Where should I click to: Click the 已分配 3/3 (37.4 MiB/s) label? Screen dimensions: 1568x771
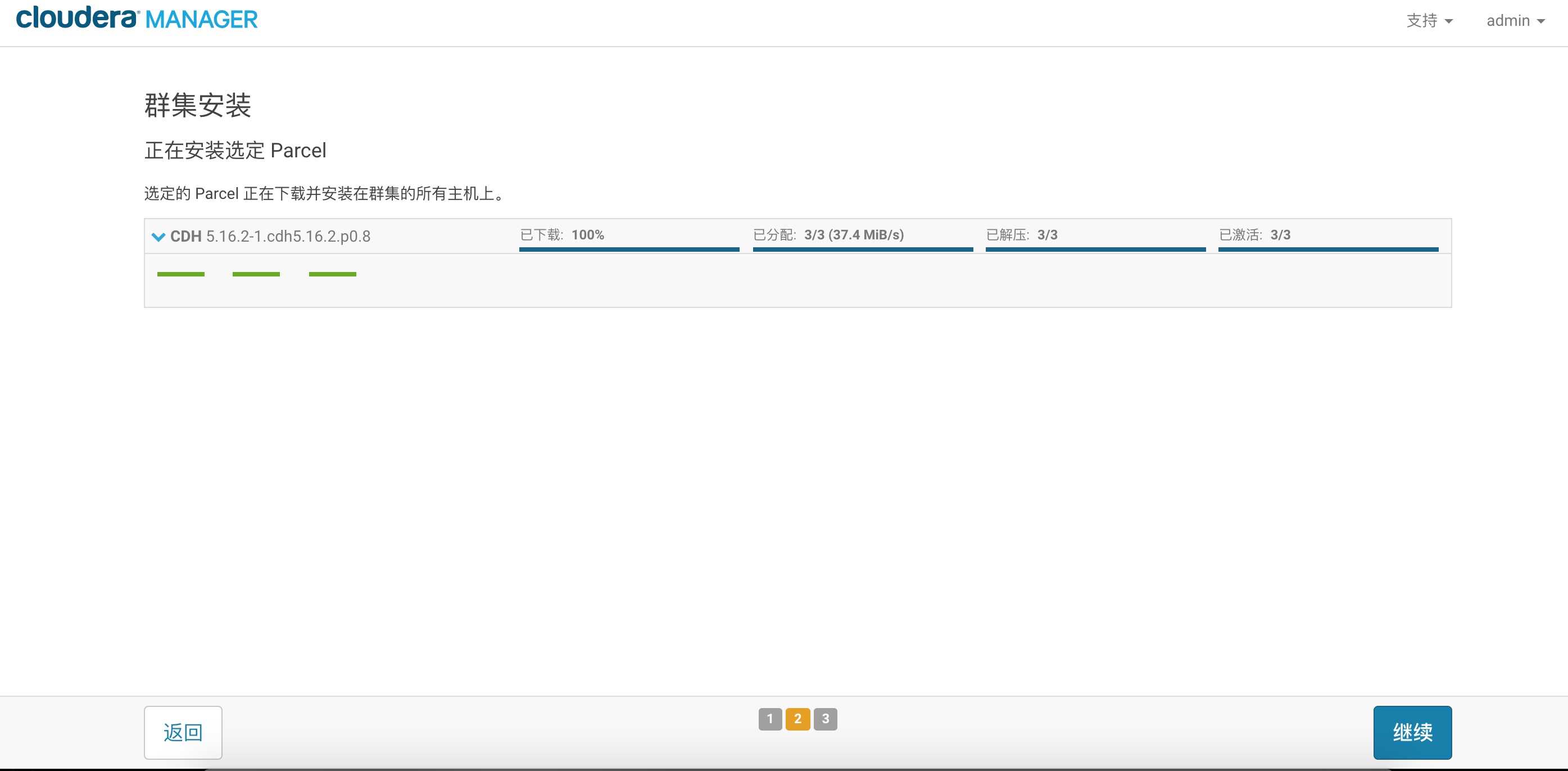(x=828, y=235)
